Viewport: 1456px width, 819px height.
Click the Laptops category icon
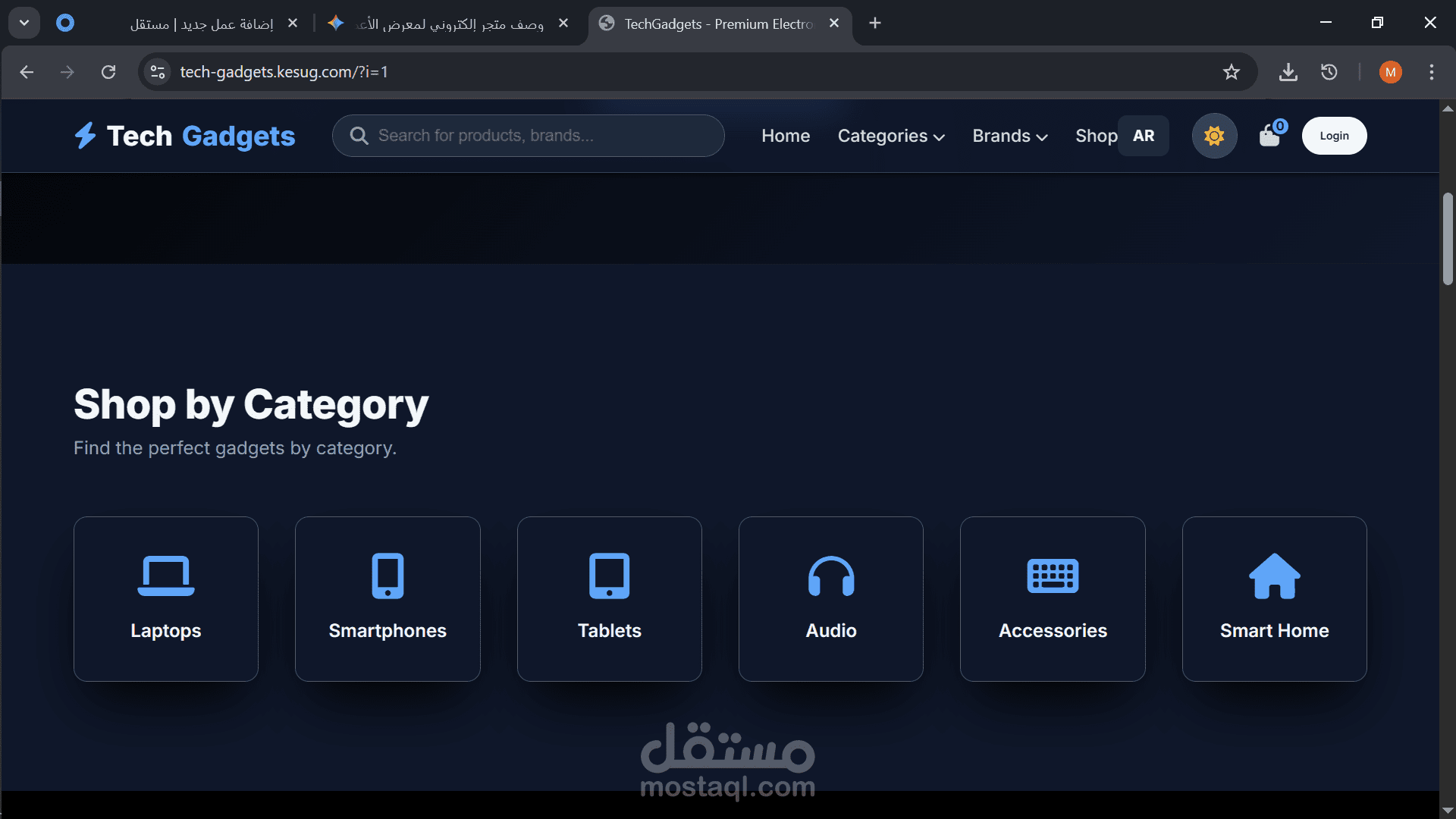click(x=166, y=576)
